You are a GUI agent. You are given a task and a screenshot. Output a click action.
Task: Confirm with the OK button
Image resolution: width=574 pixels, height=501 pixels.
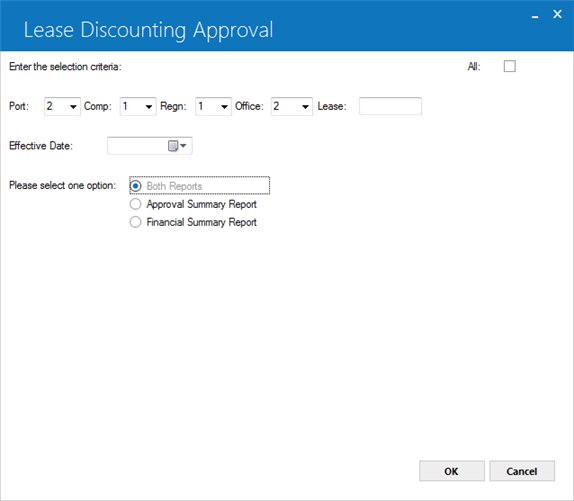click(x=452, y=471)
